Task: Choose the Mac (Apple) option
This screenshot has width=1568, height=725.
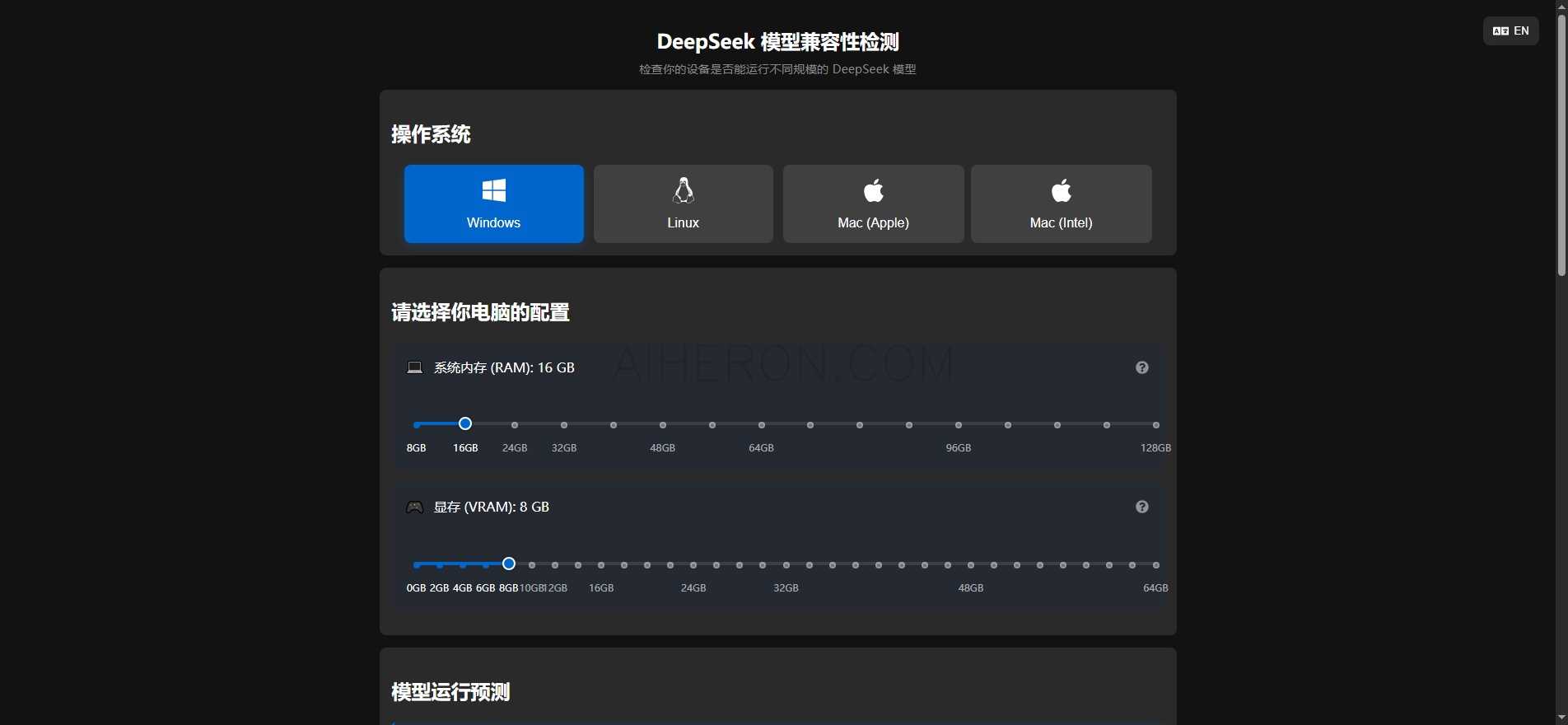Action: [x=873, y=203]
